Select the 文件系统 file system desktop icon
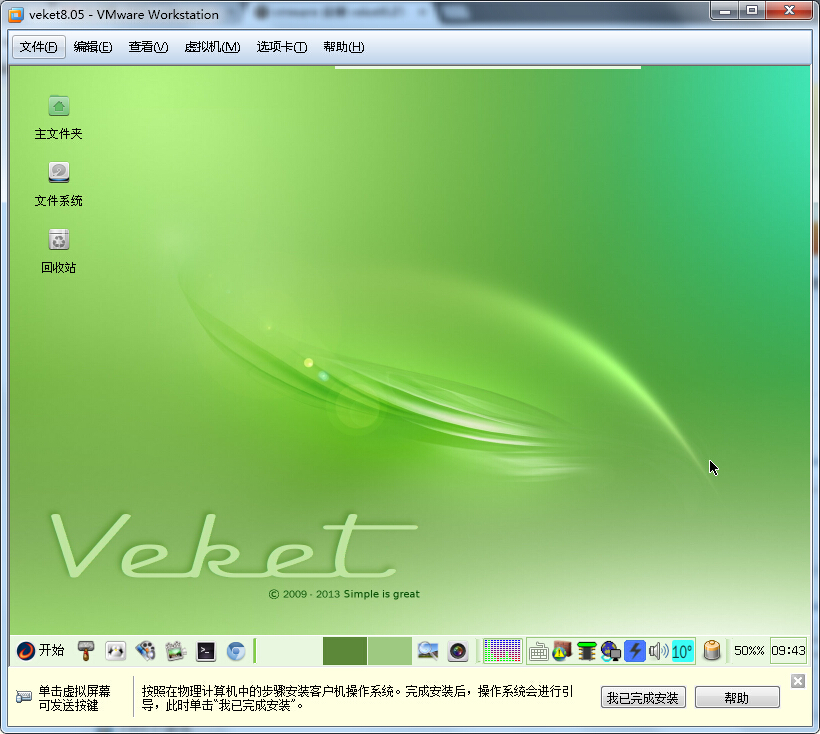Screen dimensions: 820x734 59,185
